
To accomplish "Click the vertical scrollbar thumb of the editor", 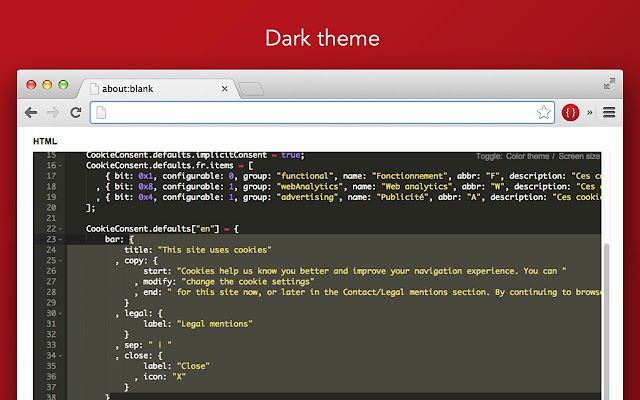I will point(606,322).
